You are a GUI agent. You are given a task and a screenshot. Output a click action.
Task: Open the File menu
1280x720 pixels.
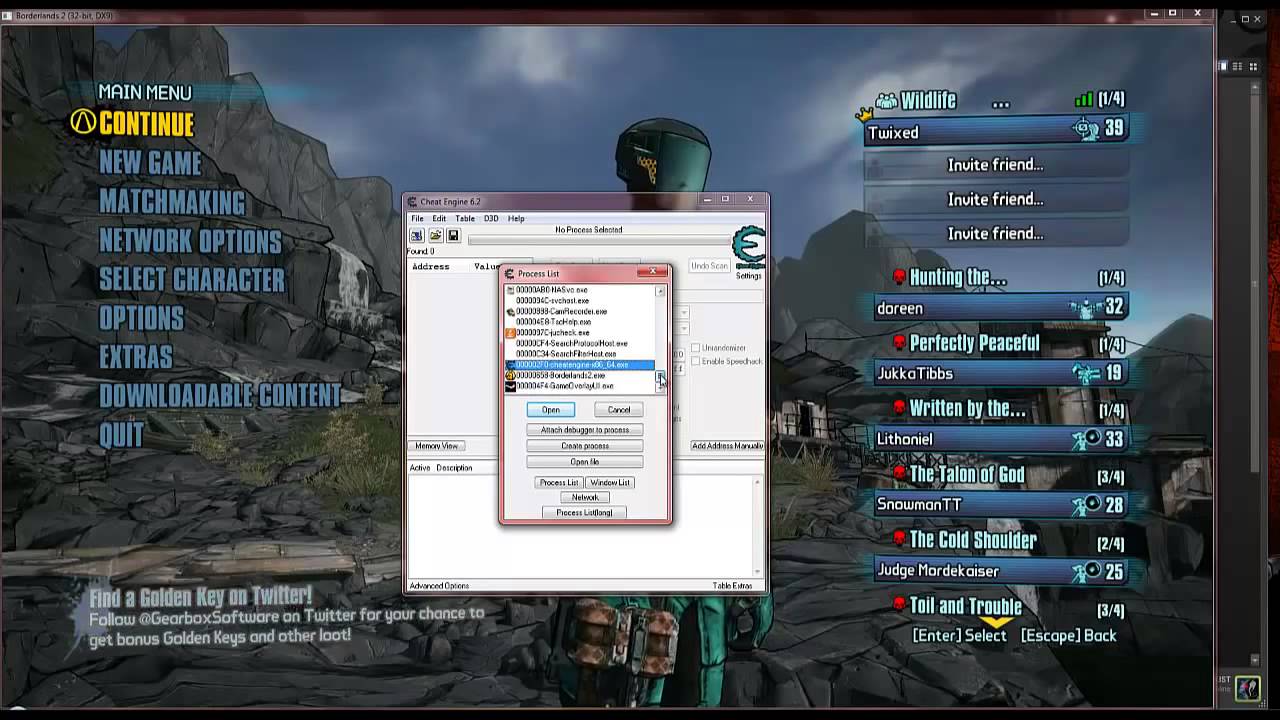tap(417, 218)
